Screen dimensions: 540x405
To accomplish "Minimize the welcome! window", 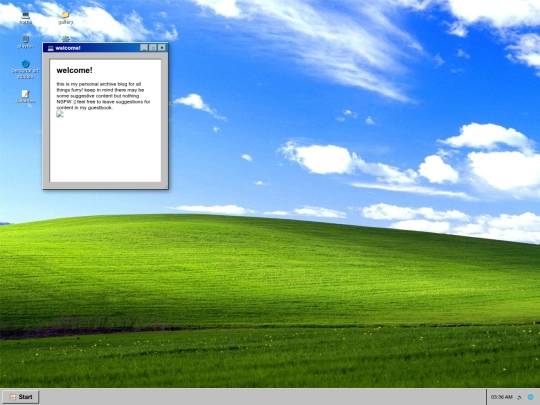I will point(144,48).
